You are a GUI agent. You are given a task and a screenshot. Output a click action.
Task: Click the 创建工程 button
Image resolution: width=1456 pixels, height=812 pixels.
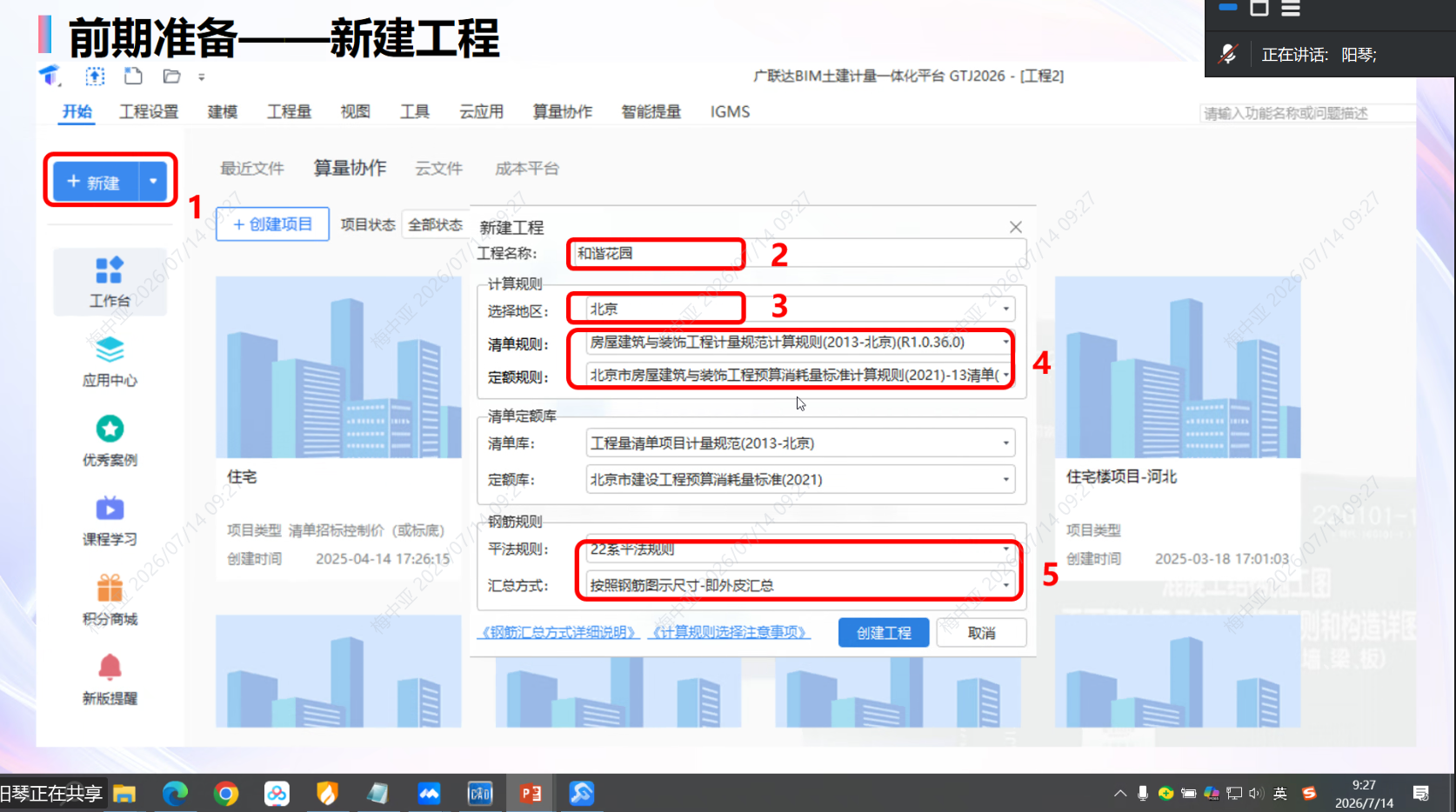pyautogui.click(x=884, y=633)
